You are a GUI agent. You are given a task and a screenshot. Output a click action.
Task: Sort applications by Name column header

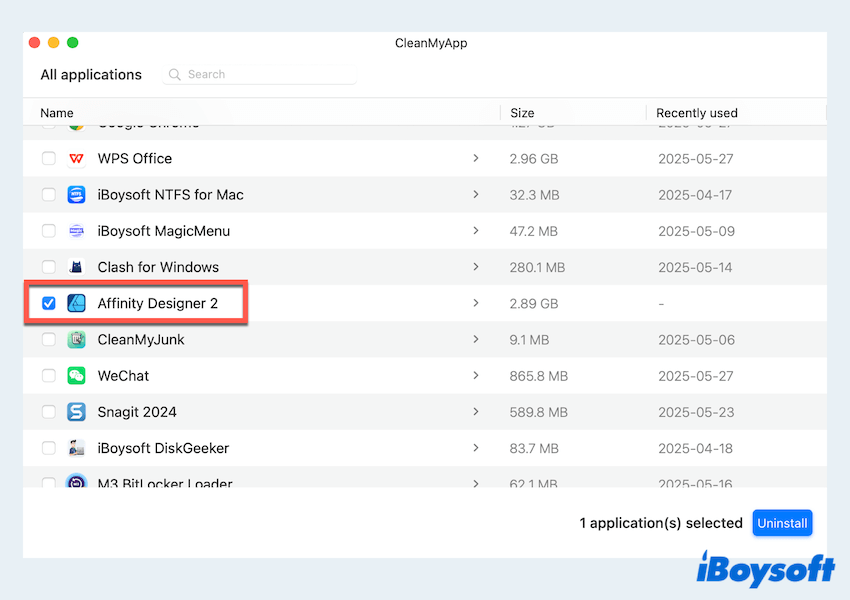57,113
